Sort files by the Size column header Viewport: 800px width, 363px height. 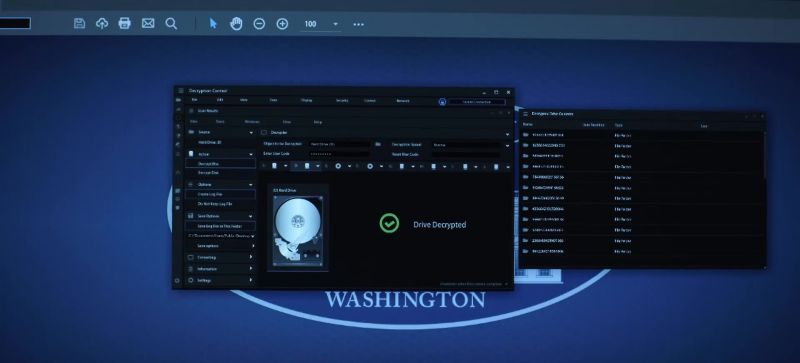[704, 126]
